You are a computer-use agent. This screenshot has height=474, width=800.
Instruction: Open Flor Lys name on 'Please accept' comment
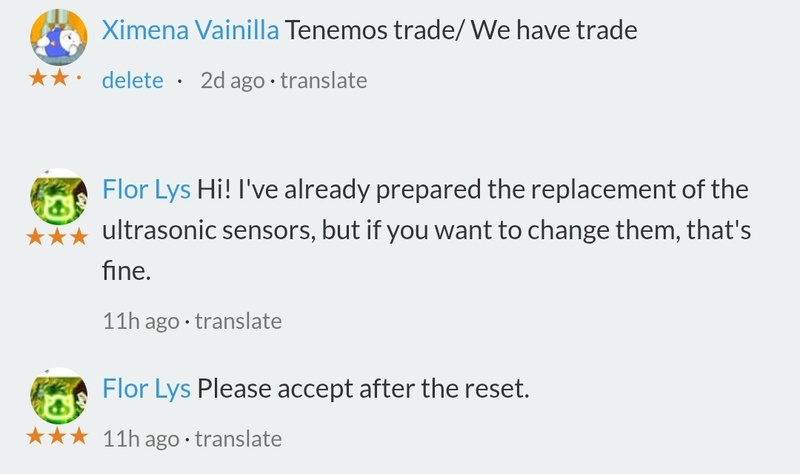tap(146, 389)
